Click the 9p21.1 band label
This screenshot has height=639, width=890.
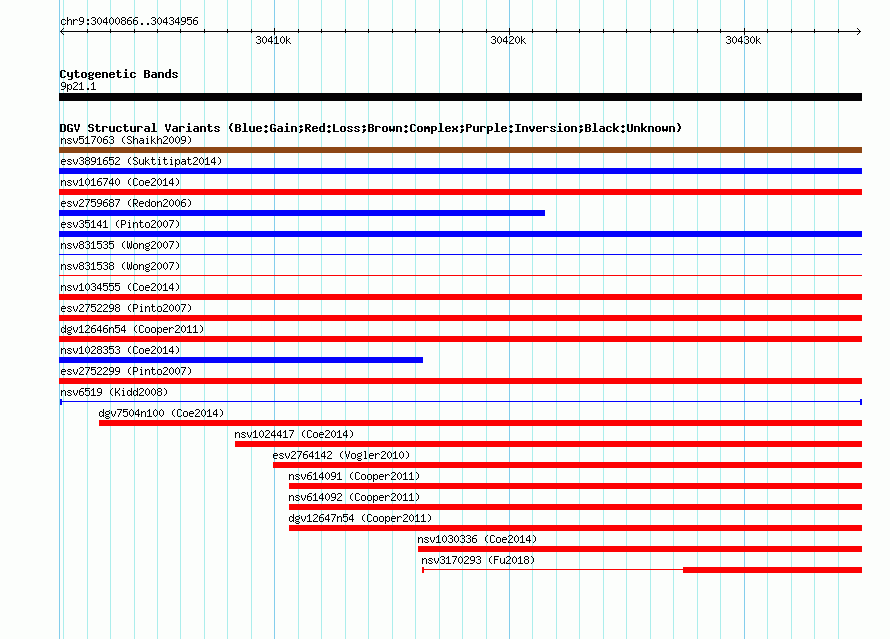78,86
